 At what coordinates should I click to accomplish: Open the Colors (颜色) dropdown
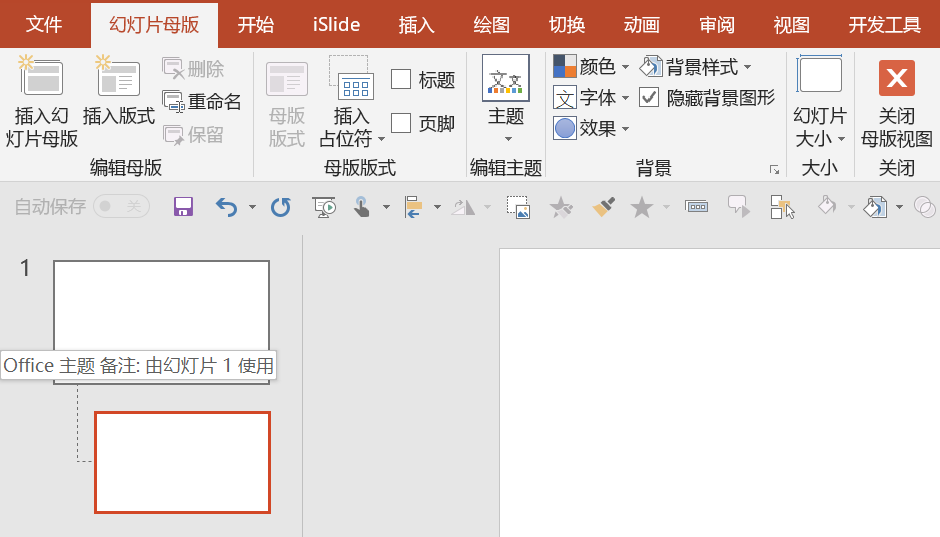point(591,67)
